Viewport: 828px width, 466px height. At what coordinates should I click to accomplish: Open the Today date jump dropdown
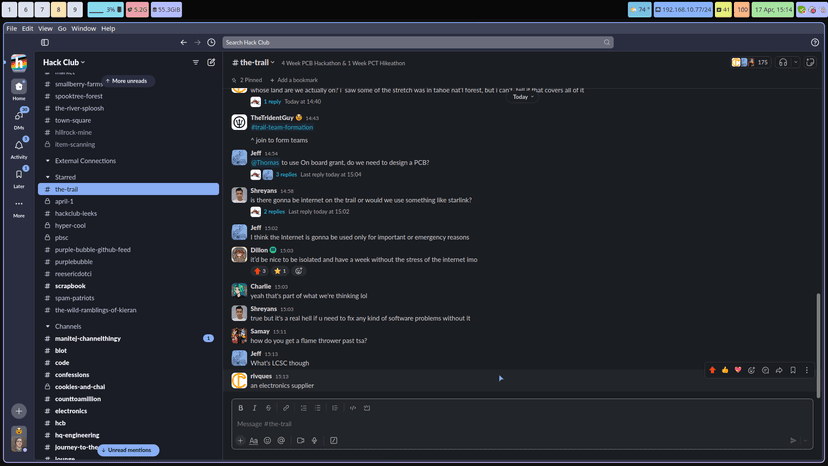click(523, 97)
